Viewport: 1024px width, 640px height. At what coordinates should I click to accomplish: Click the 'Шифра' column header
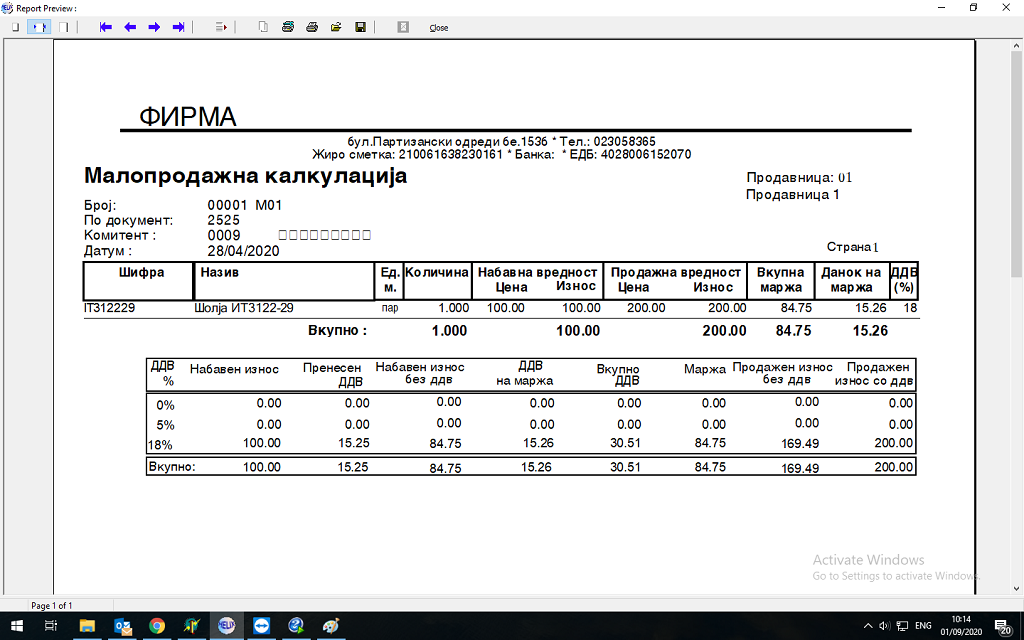click(141, 272)
